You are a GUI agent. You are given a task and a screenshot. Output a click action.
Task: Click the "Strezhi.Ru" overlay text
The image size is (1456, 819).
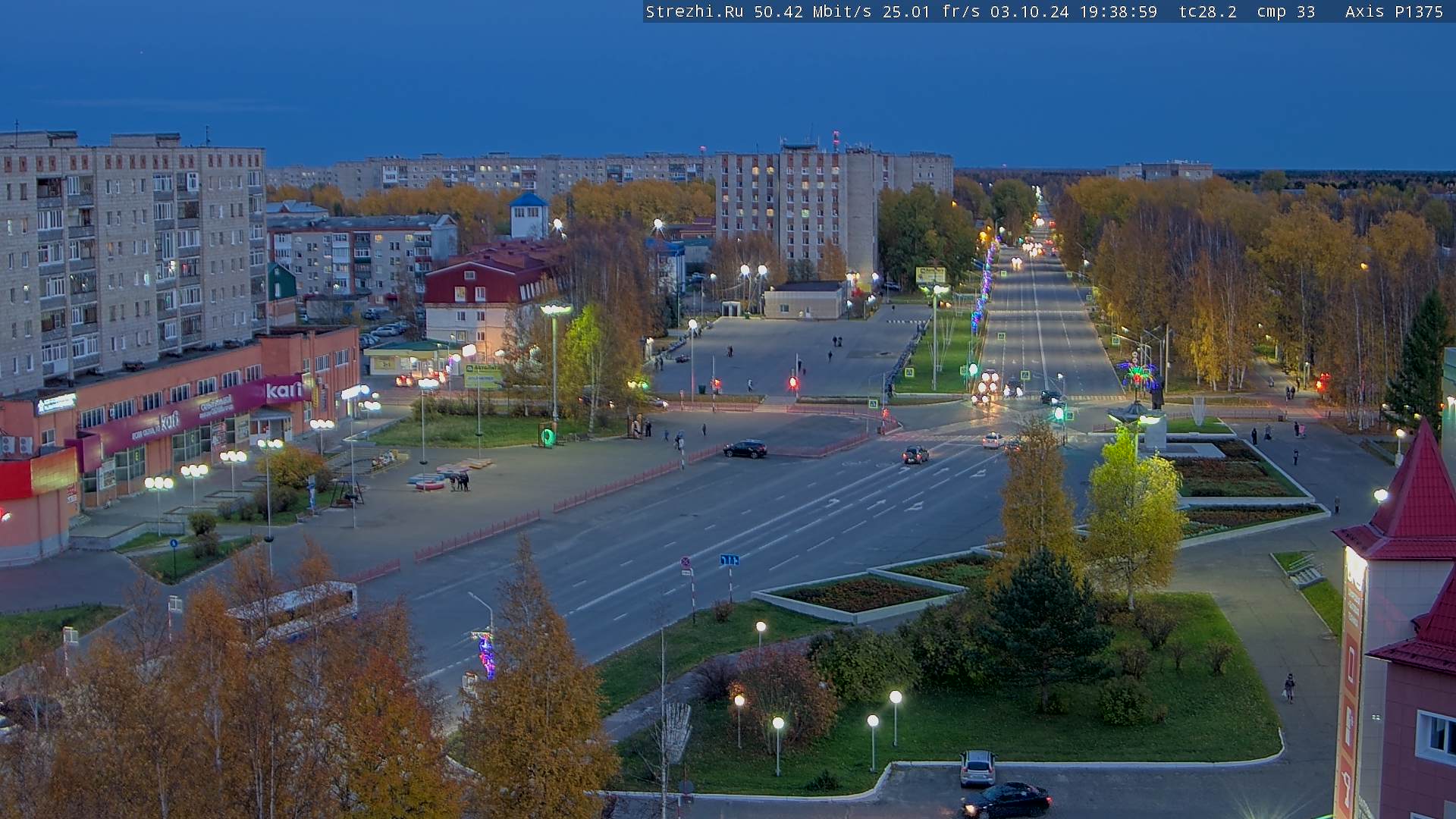pyautogui.click(x=694, y=12)
